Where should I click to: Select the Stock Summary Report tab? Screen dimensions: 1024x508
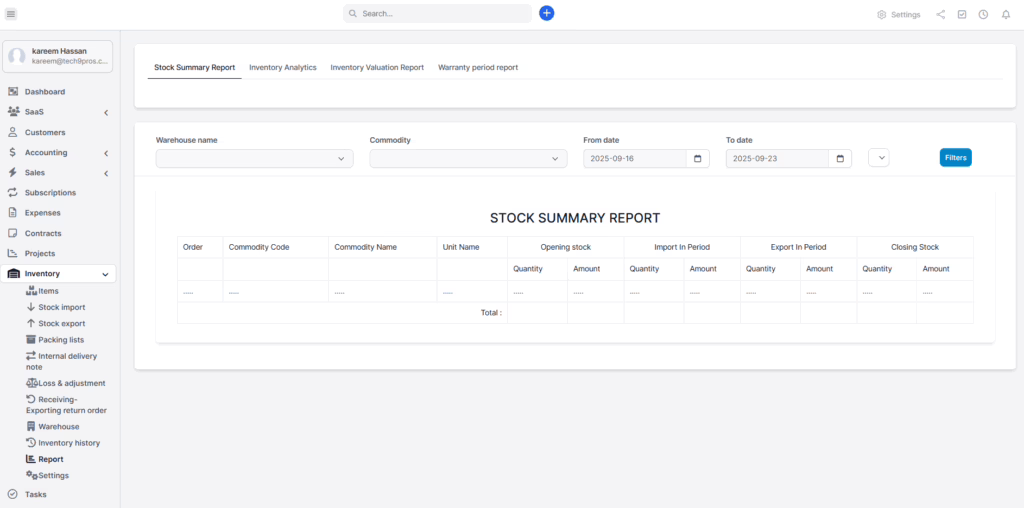tap(195, 67)
